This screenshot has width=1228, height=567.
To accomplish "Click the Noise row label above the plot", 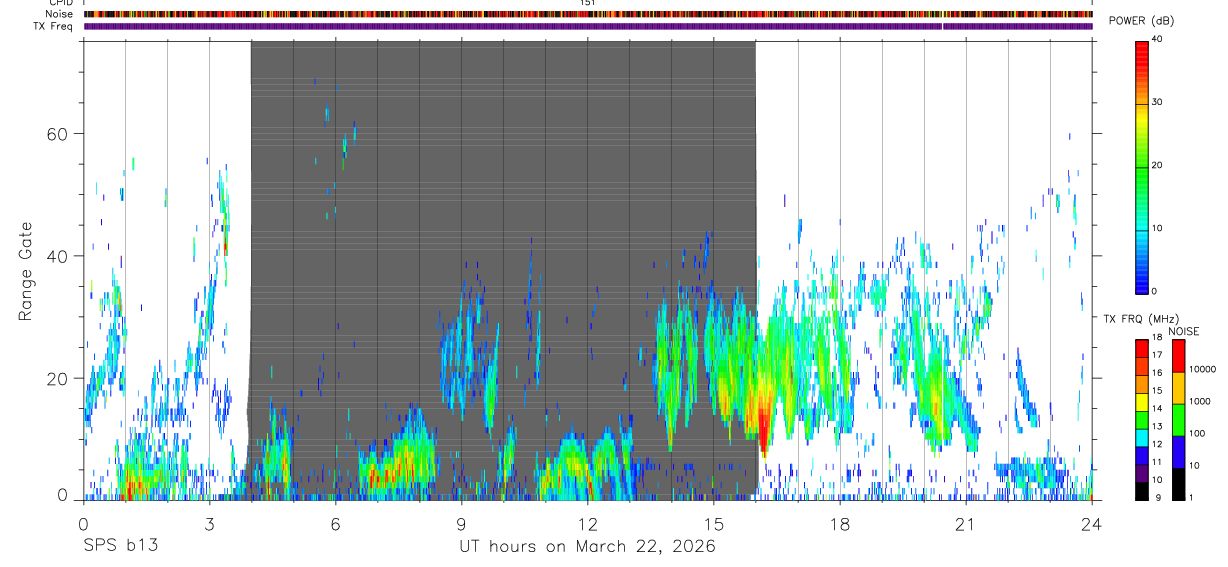I will pos(59,14).
